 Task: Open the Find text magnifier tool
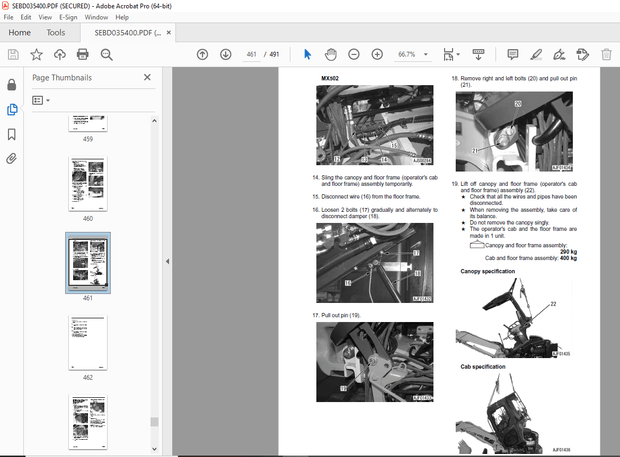(106, 55)
